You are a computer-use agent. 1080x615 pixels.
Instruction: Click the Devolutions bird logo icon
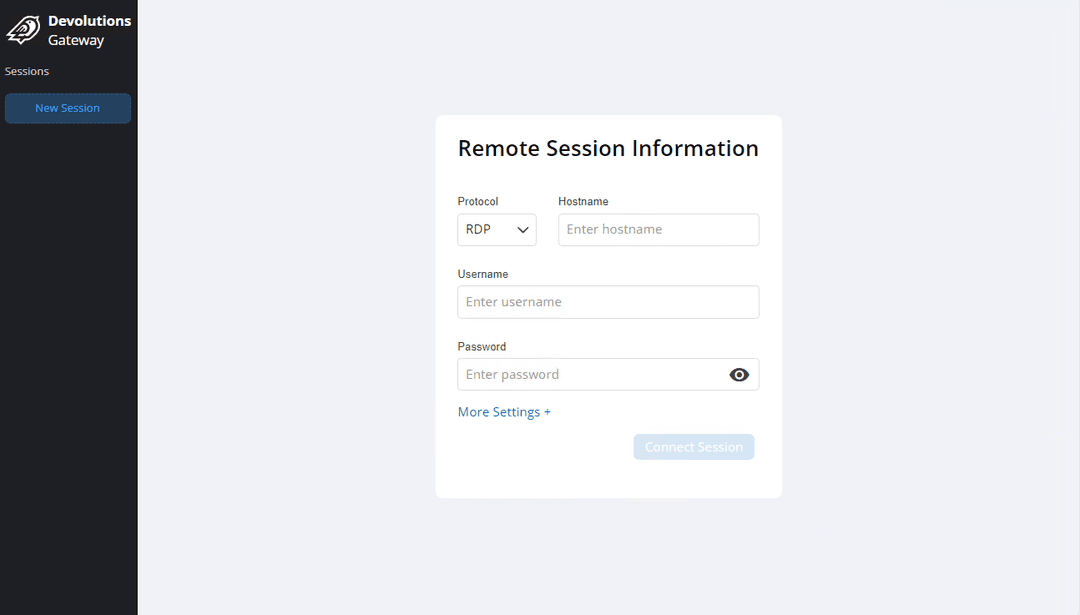[x=23, y=30]
